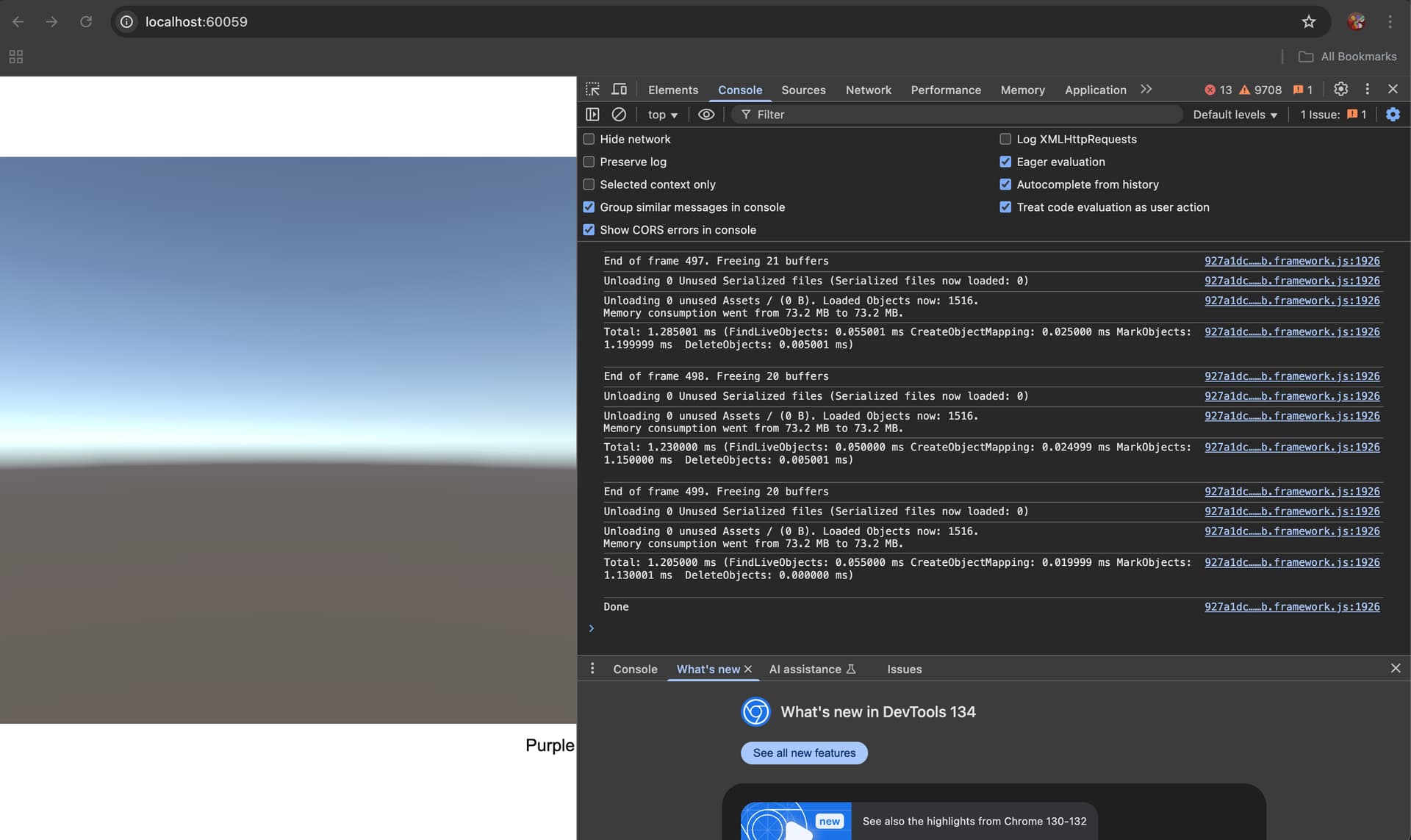Open the customize DevTools menu
Image resolution: width=1411 pixels, height=840 pixels.
click(1367, 89)
